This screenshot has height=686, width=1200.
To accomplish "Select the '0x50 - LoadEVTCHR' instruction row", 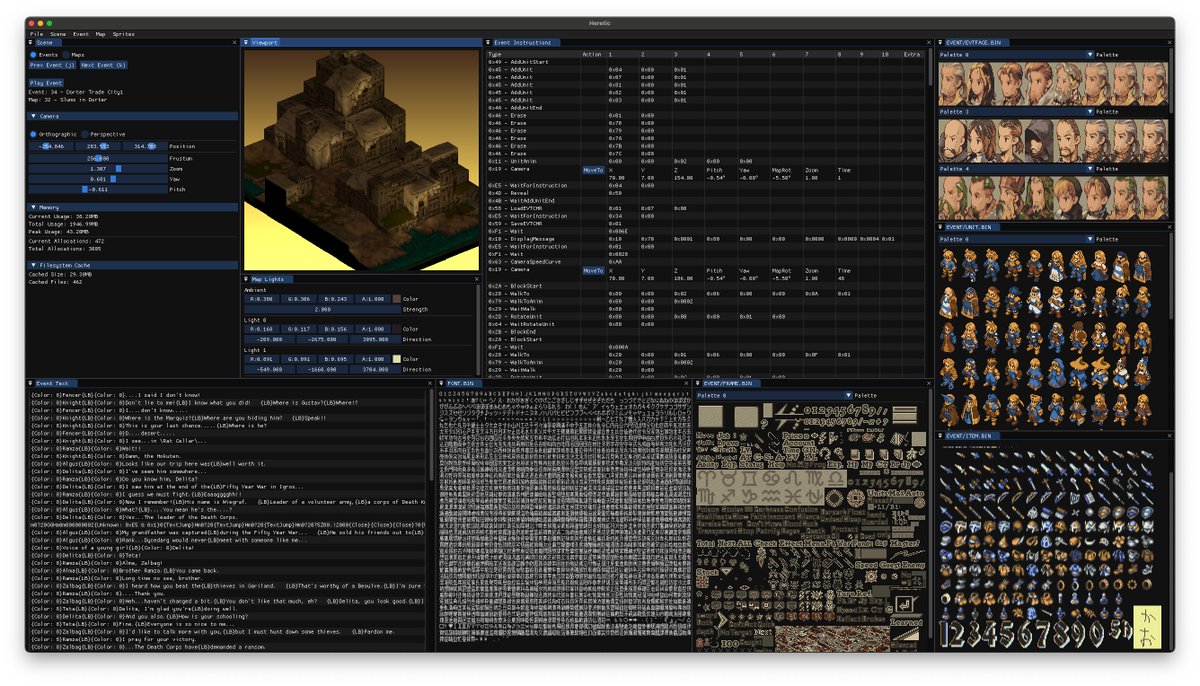I will point(704,208).
